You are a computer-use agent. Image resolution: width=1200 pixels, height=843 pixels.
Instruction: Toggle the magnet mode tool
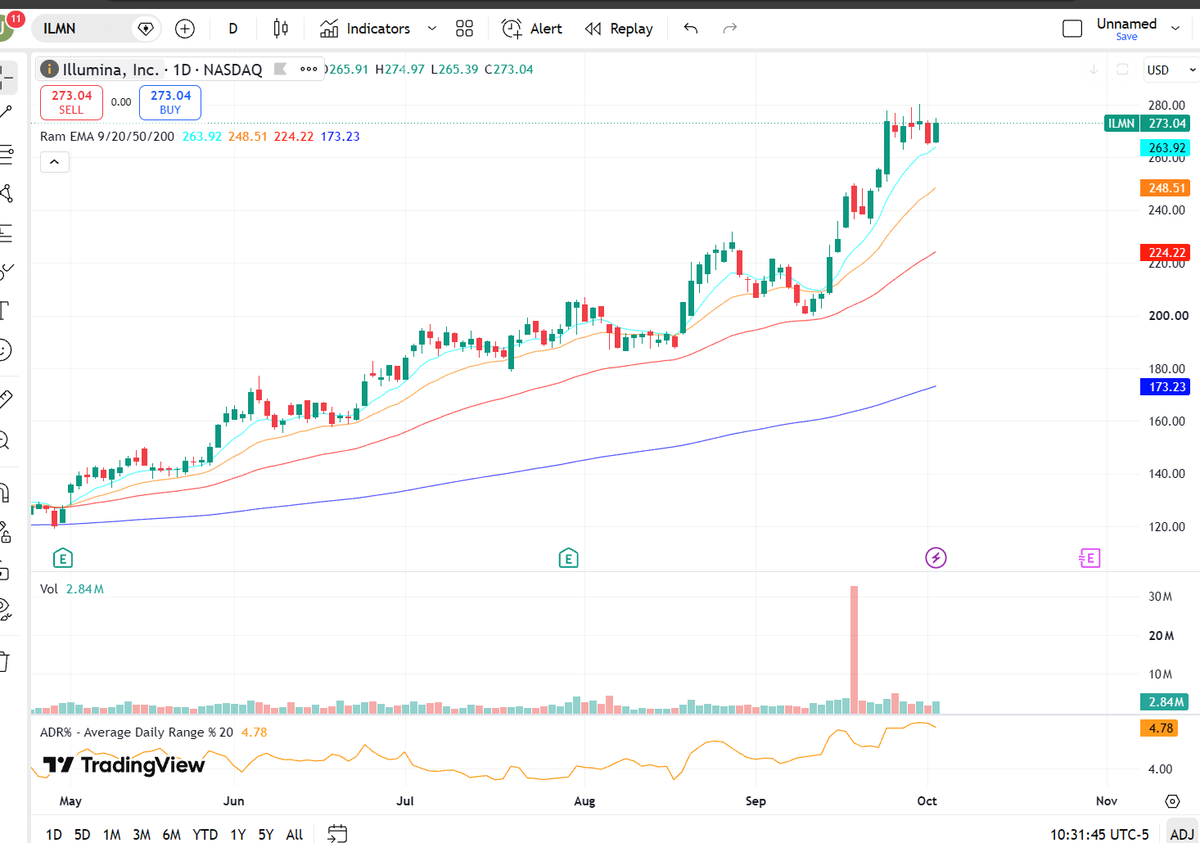point(4,493)
